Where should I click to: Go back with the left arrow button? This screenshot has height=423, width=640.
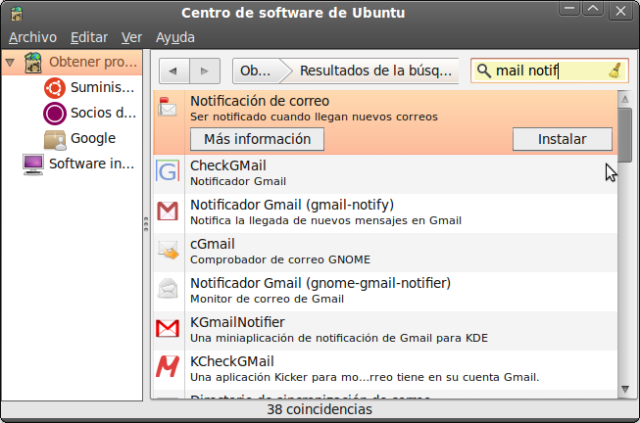point(174,71)
